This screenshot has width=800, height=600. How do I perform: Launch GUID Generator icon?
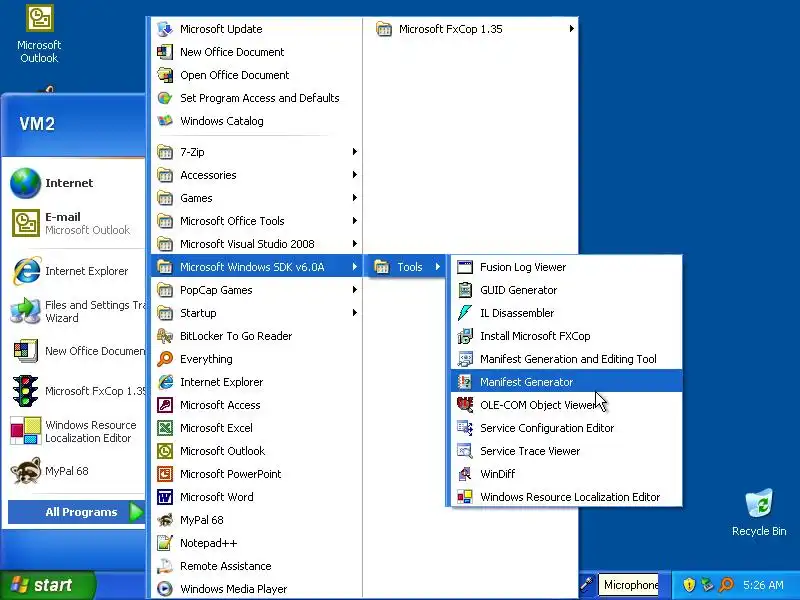[x=465, y=290]
